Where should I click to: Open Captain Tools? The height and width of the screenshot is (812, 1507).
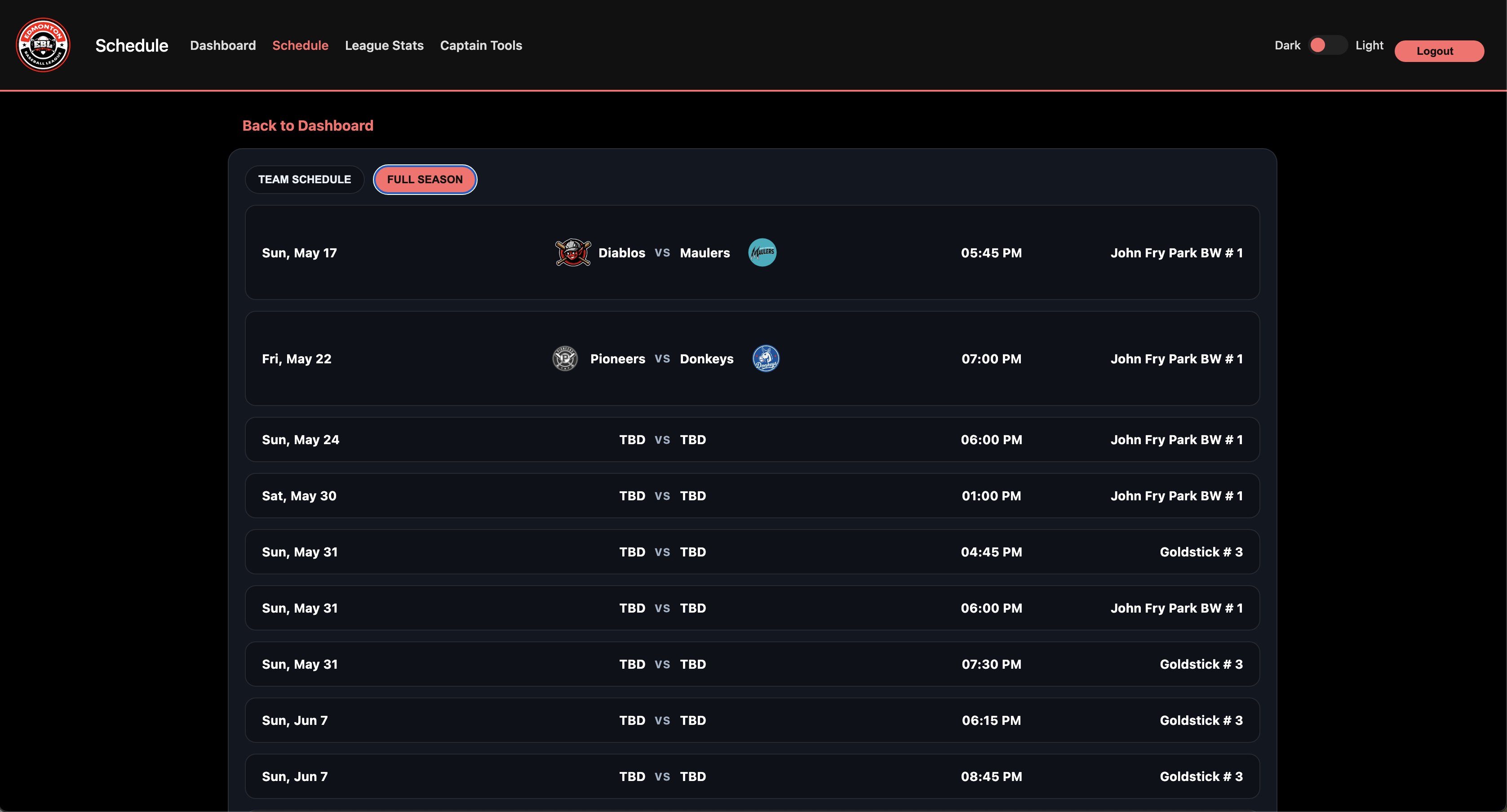click(x=481, y=45)
